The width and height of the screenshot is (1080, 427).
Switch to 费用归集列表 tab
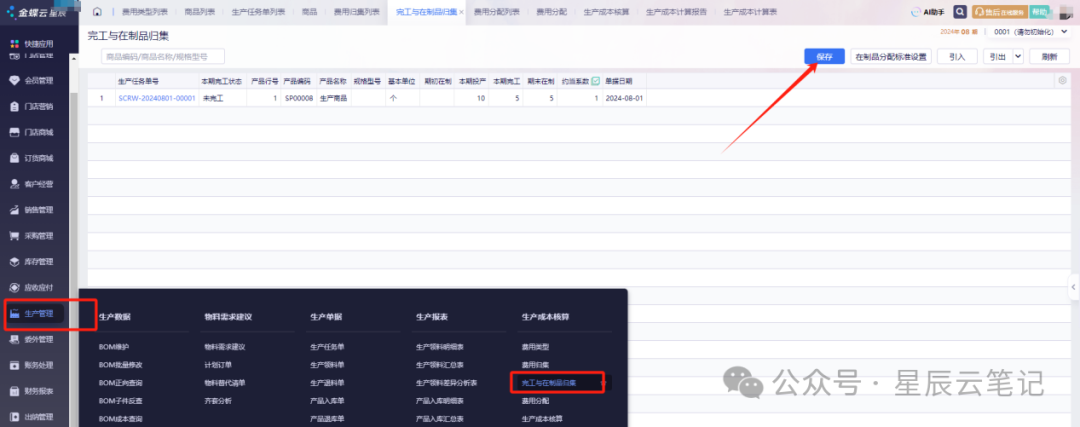click(x=356, y=12)
